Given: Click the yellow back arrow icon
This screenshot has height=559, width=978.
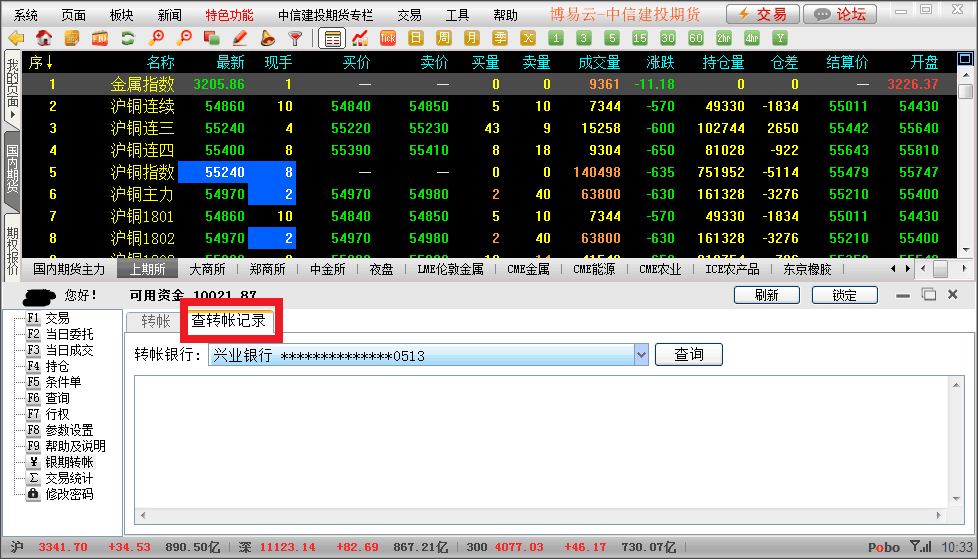Looking at the screenshot, I should [x=16, y=39].
